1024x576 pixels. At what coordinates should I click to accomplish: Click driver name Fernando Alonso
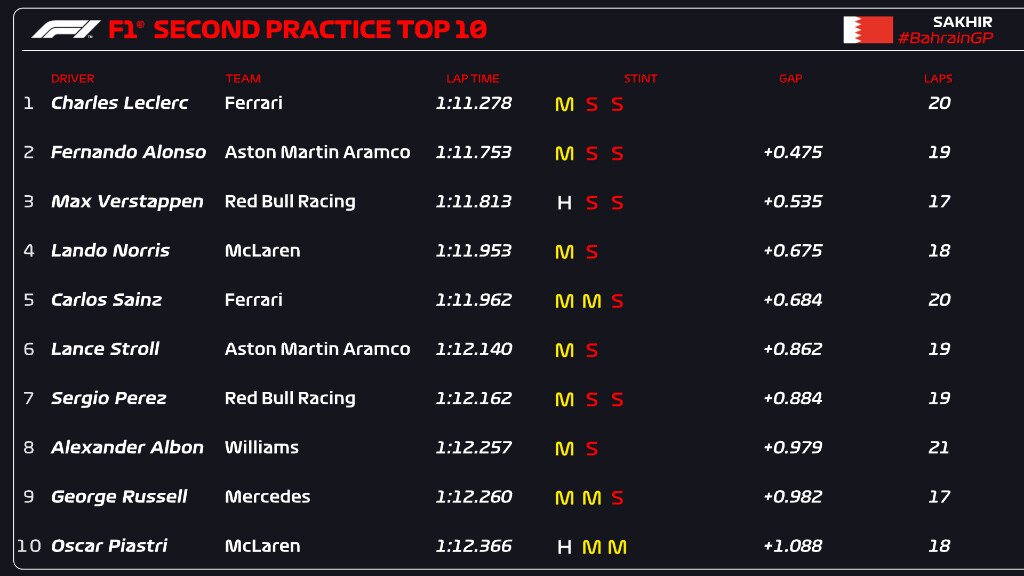(x=128, y=152)
